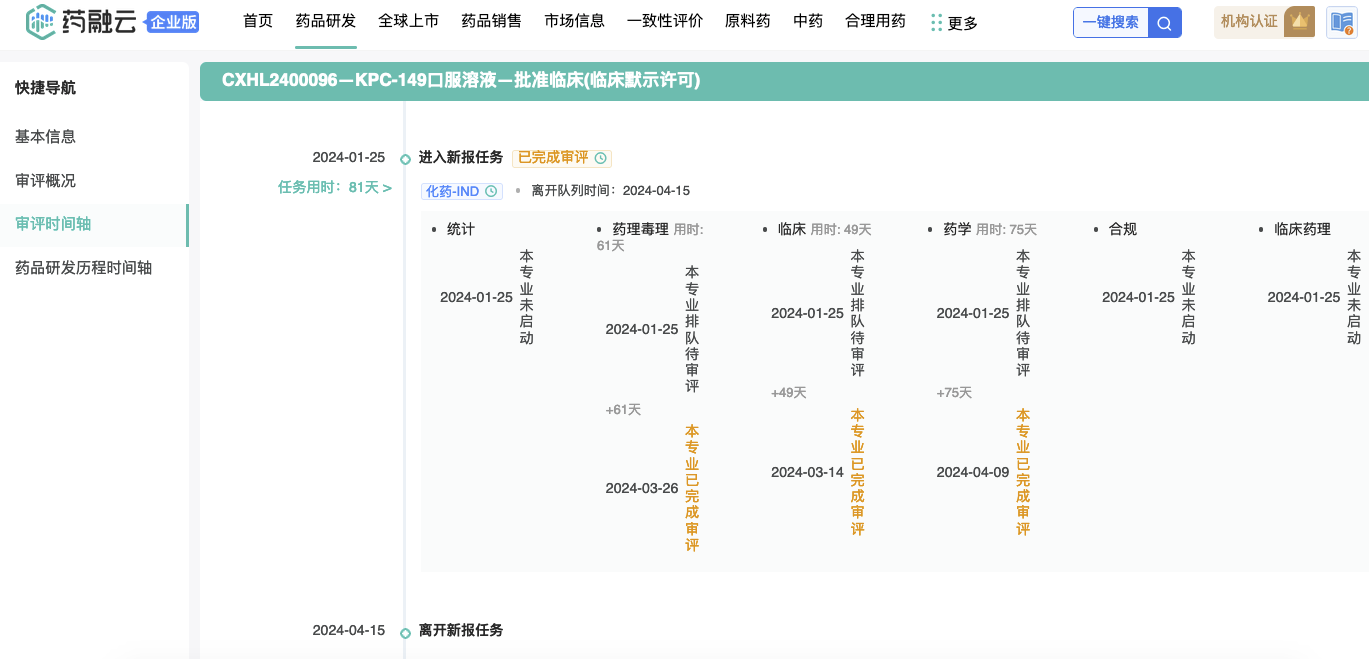
Task: Select 基本信息 in quick navigation
Action: [x=46, y=136]
